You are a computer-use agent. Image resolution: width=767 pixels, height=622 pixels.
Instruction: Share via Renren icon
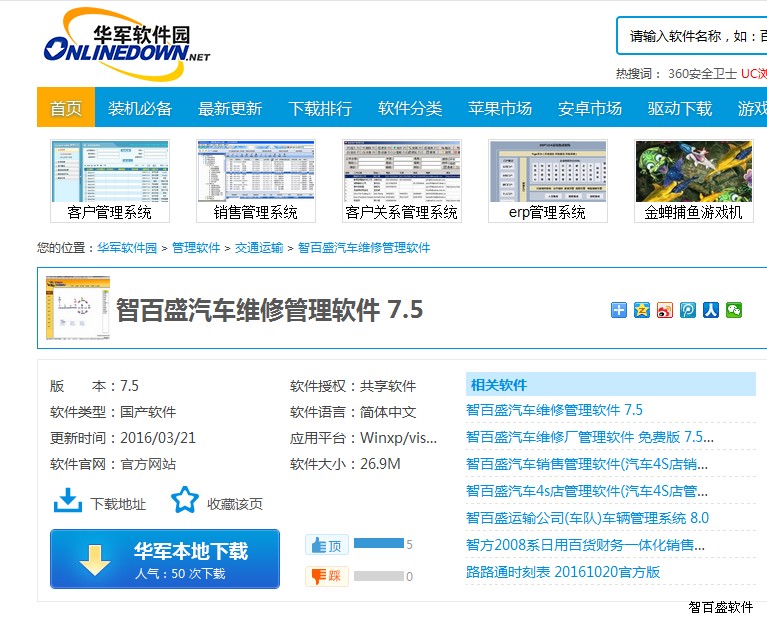711,310
